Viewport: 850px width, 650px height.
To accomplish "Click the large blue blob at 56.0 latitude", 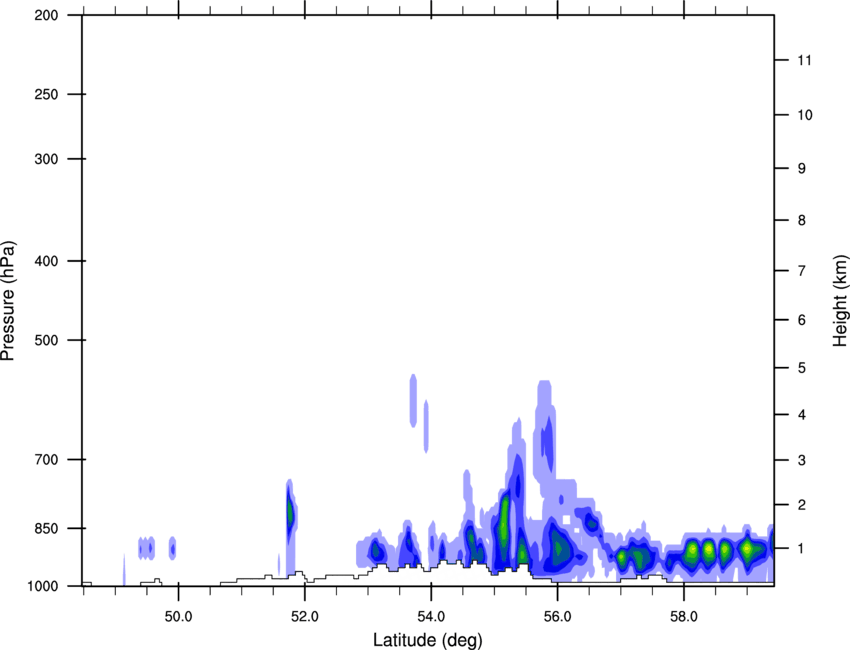I will pos(558,548).
